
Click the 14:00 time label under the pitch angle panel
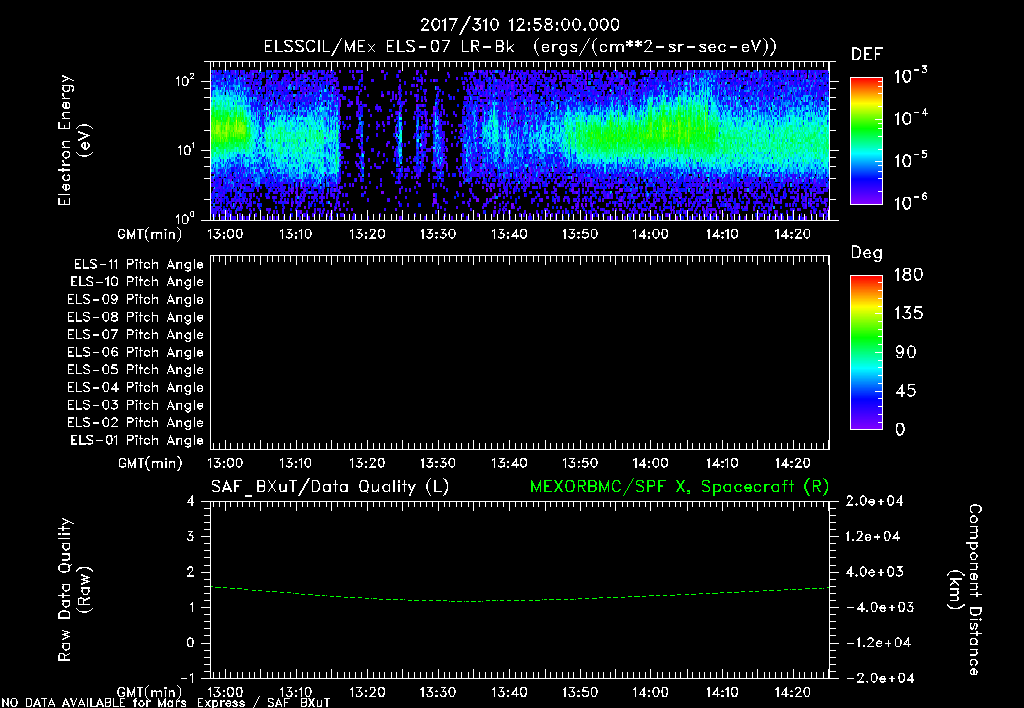point(650,464)
